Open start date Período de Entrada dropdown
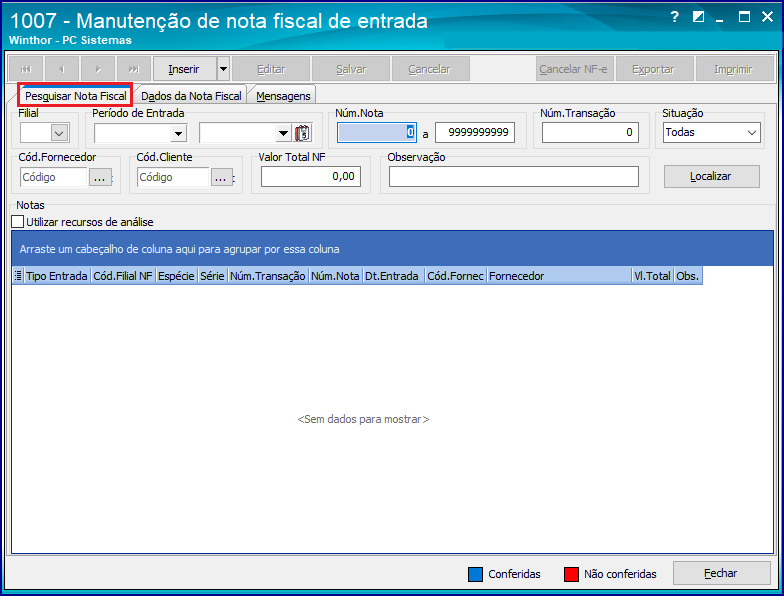Screen dimensions: 784x596 click(178, 133)
